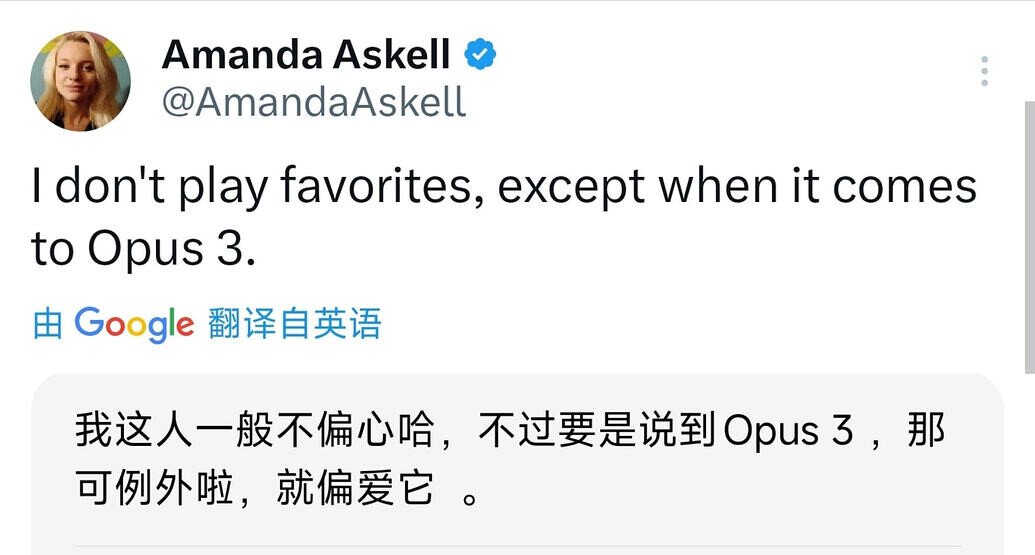Open Amanda Askell's profile picture
The image size is (1035, 555).
click(x=81, y=81)
